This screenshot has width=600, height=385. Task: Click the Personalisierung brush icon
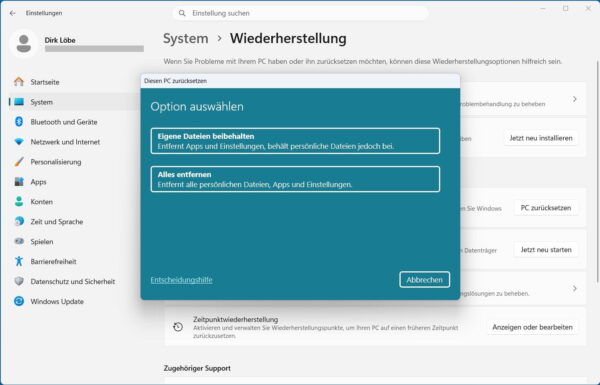click(19, 162)
